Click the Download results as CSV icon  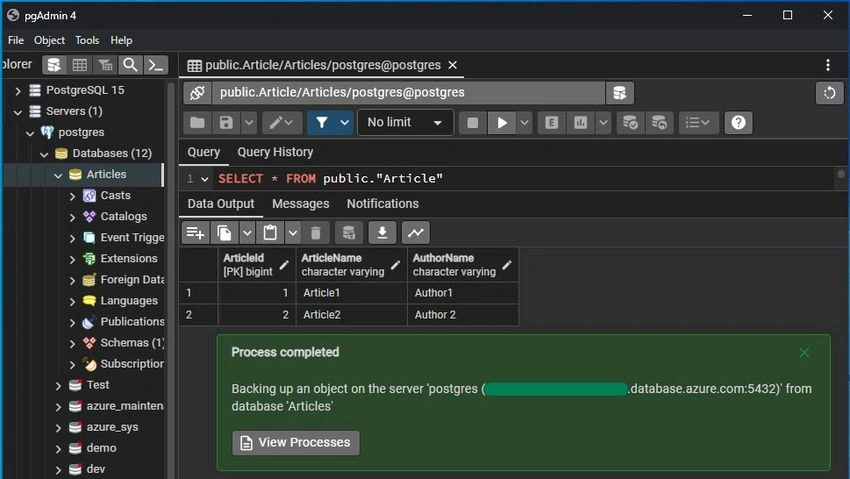point(382,233)
